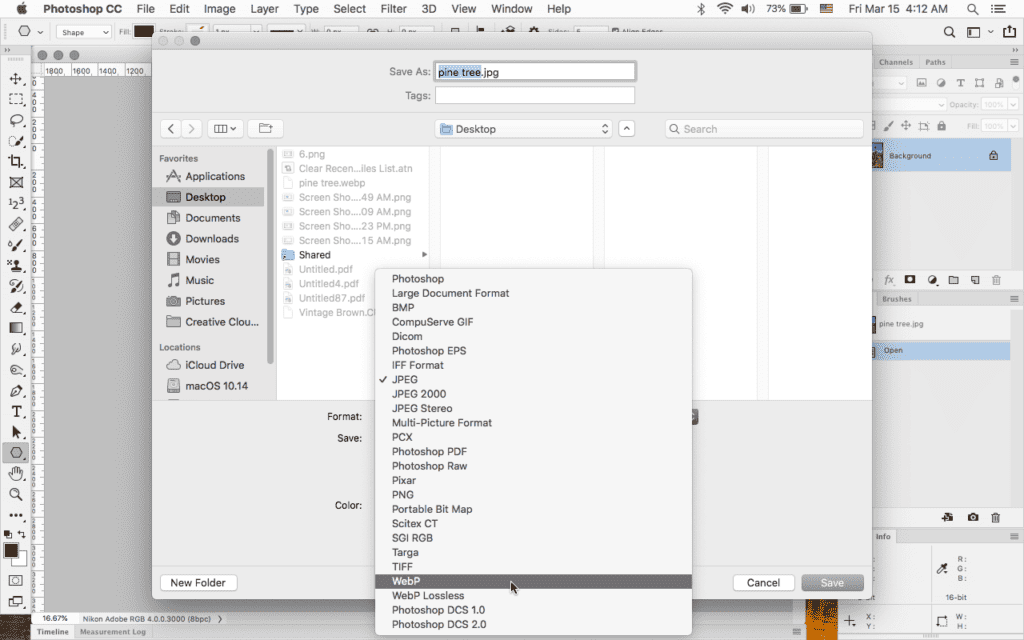Switch to the Paths tab
Screen dimensions: 1024x640
[935, 62]
